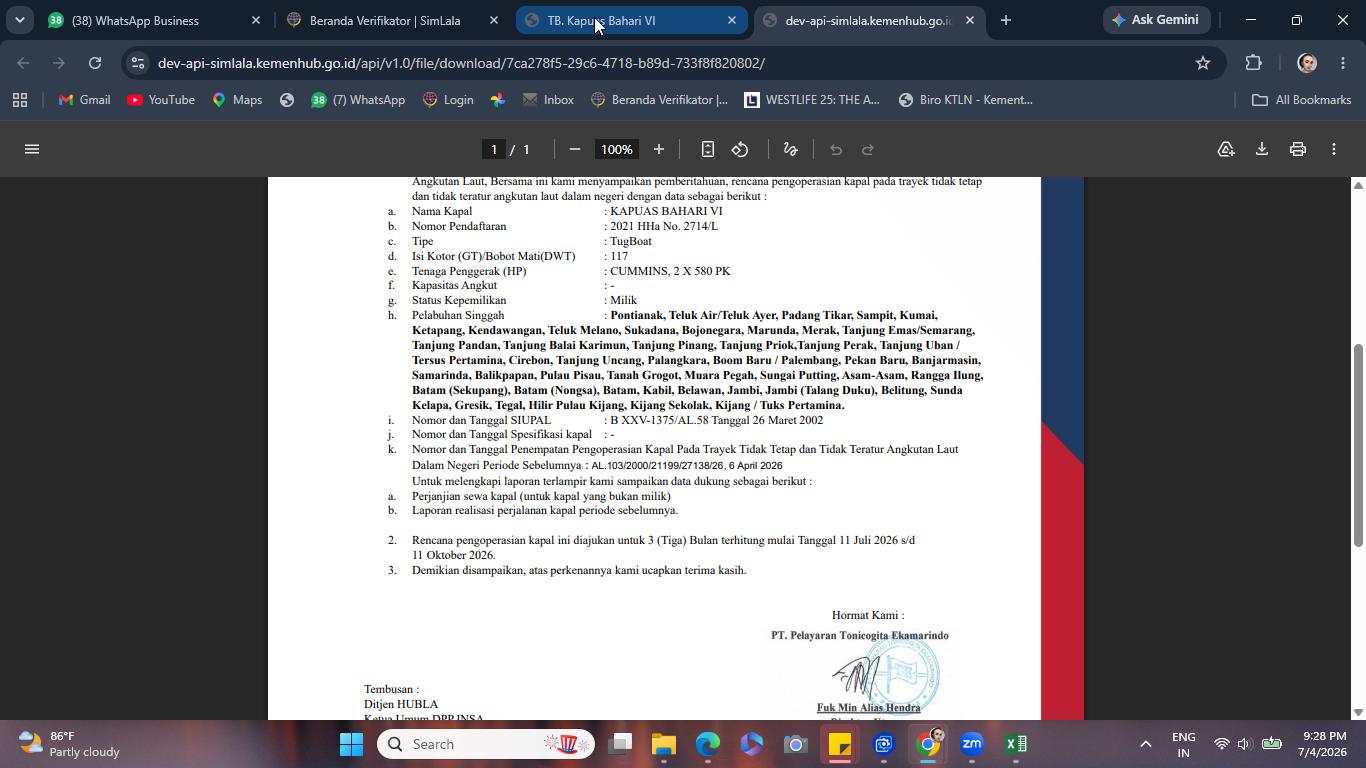
Task: Open the Camera app from the taskbar
Action: coord(796,744)
